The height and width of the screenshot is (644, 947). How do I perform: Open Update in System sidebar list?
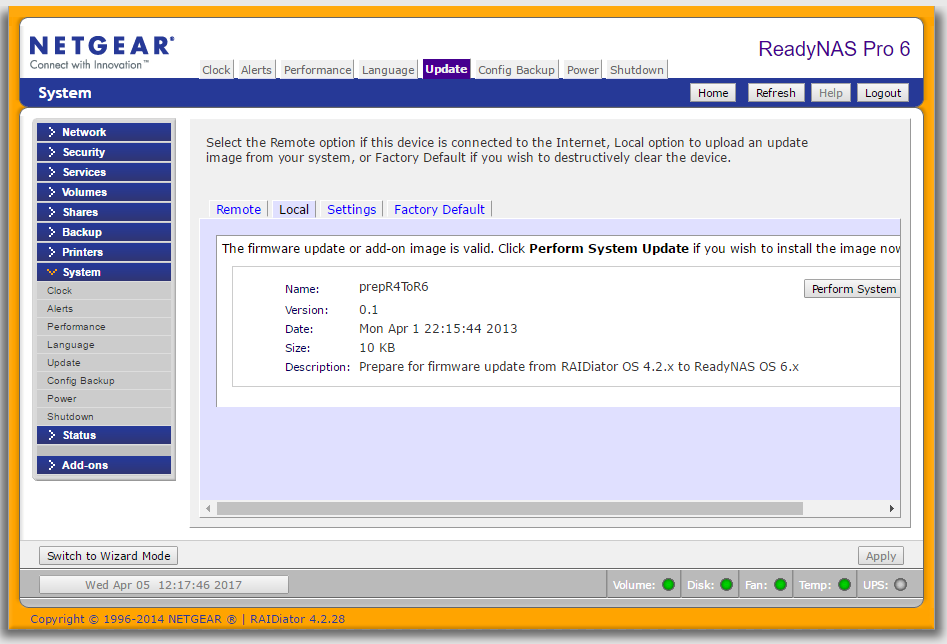pyautogui.click(x=104, y=363)
